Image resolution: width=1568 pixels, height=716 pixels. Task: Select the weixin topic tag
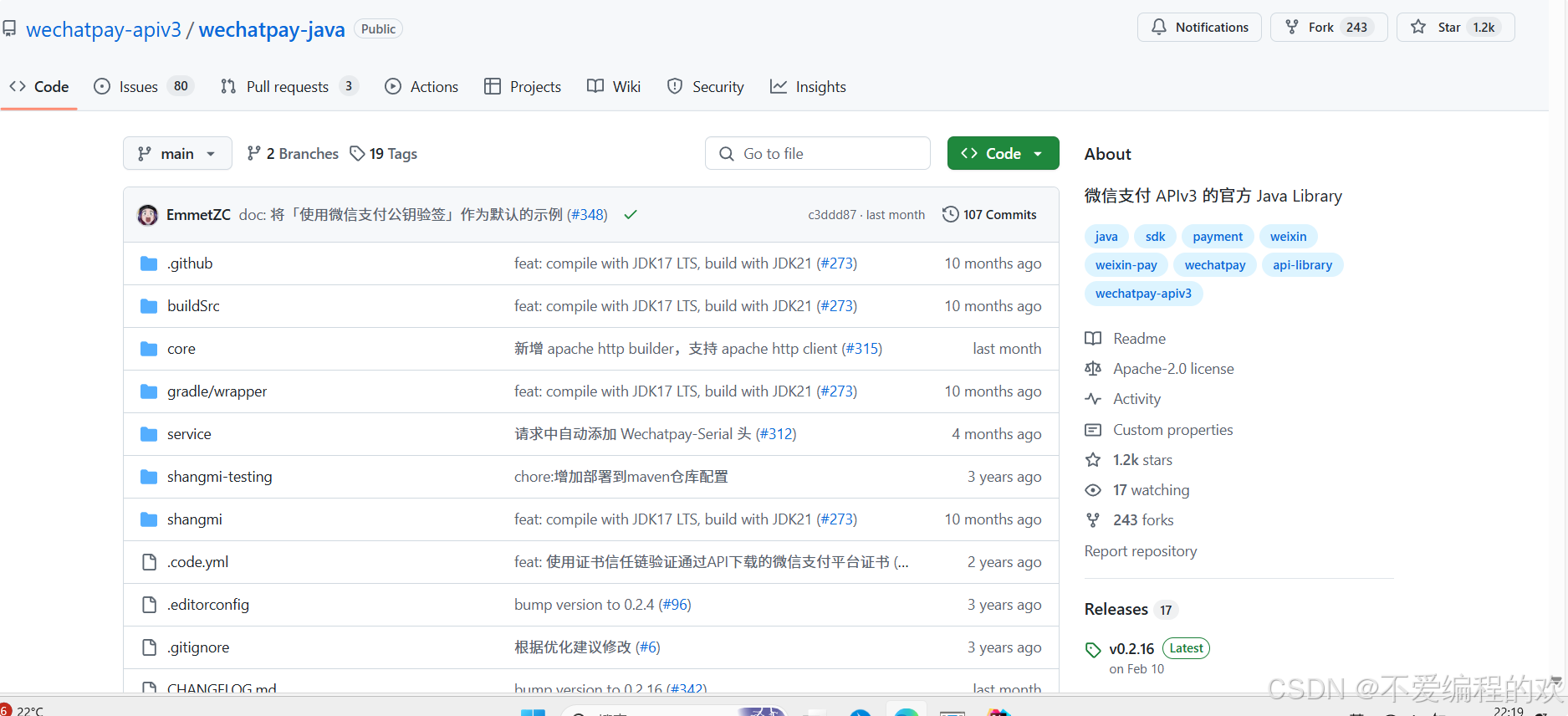(x=1288, y=237)
